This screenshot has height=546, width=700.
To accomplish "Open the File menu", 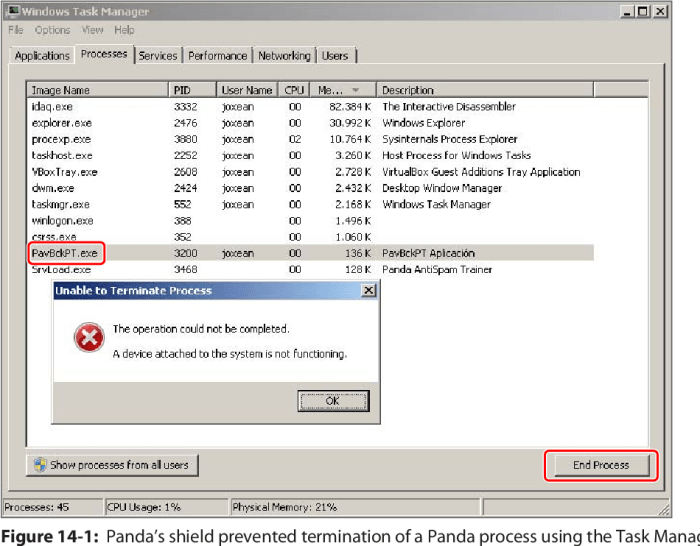I will pos(16,30).
